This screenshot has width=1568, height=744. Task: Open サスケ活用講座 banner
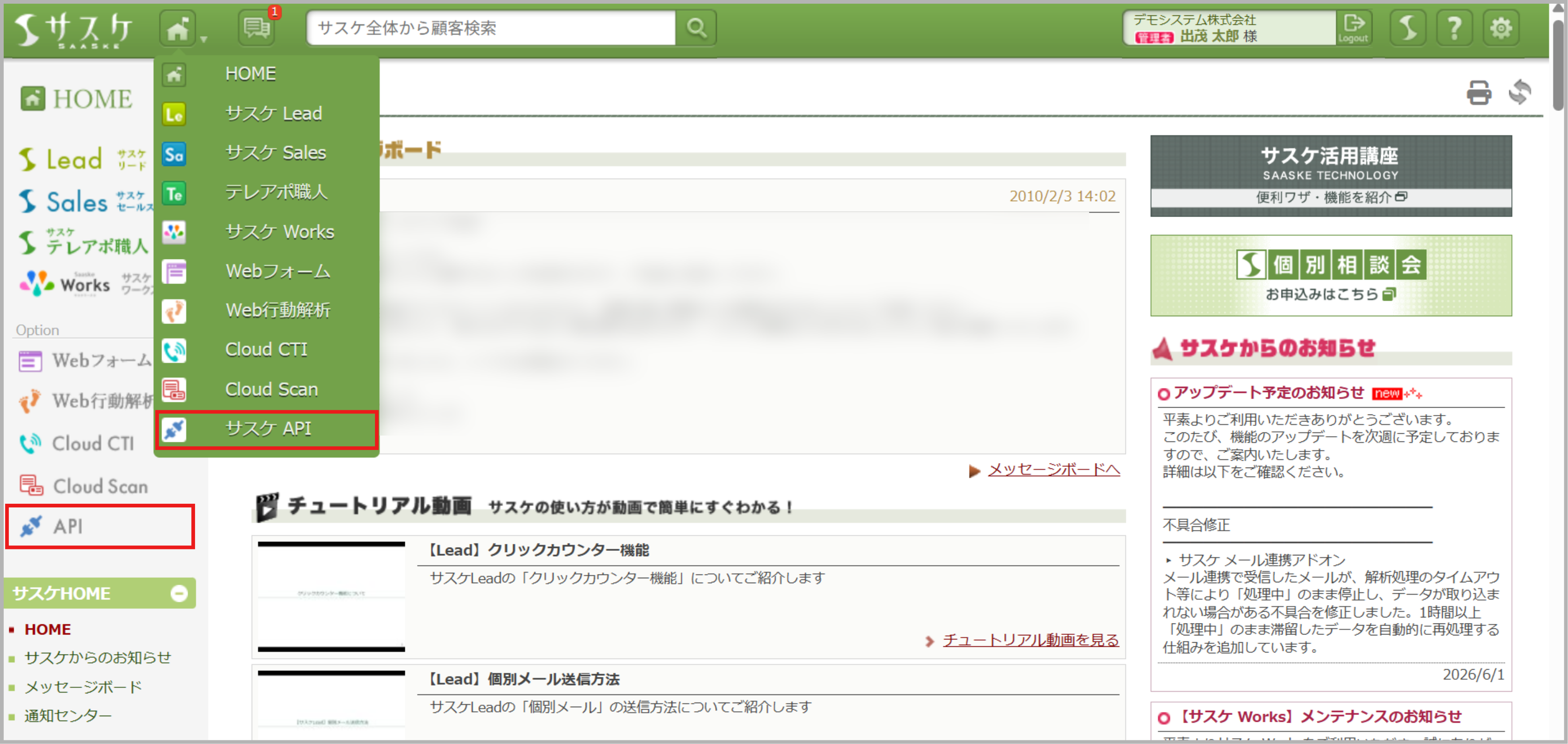point(1331,176)
